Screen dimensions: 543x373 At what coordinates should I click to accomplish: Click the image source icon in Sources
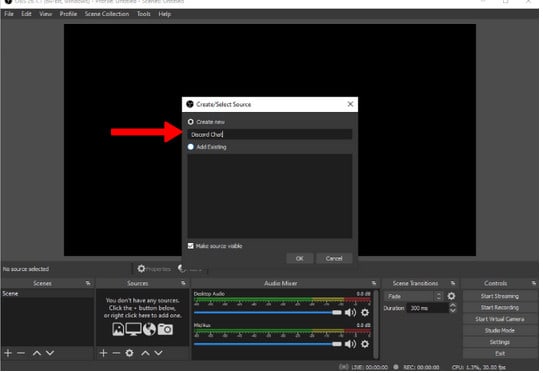[118, 330]
